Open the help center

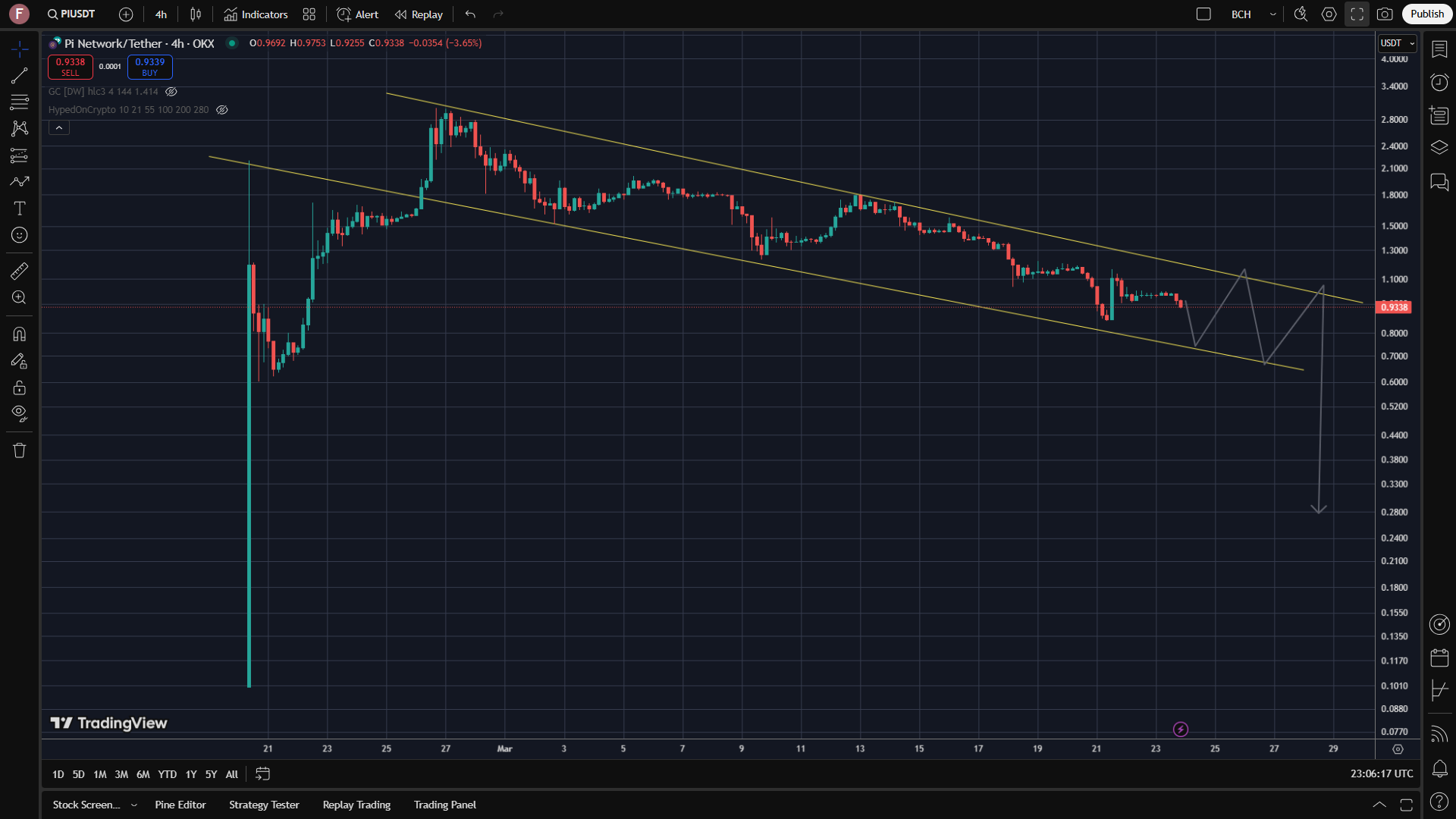tap(1439, 802)
